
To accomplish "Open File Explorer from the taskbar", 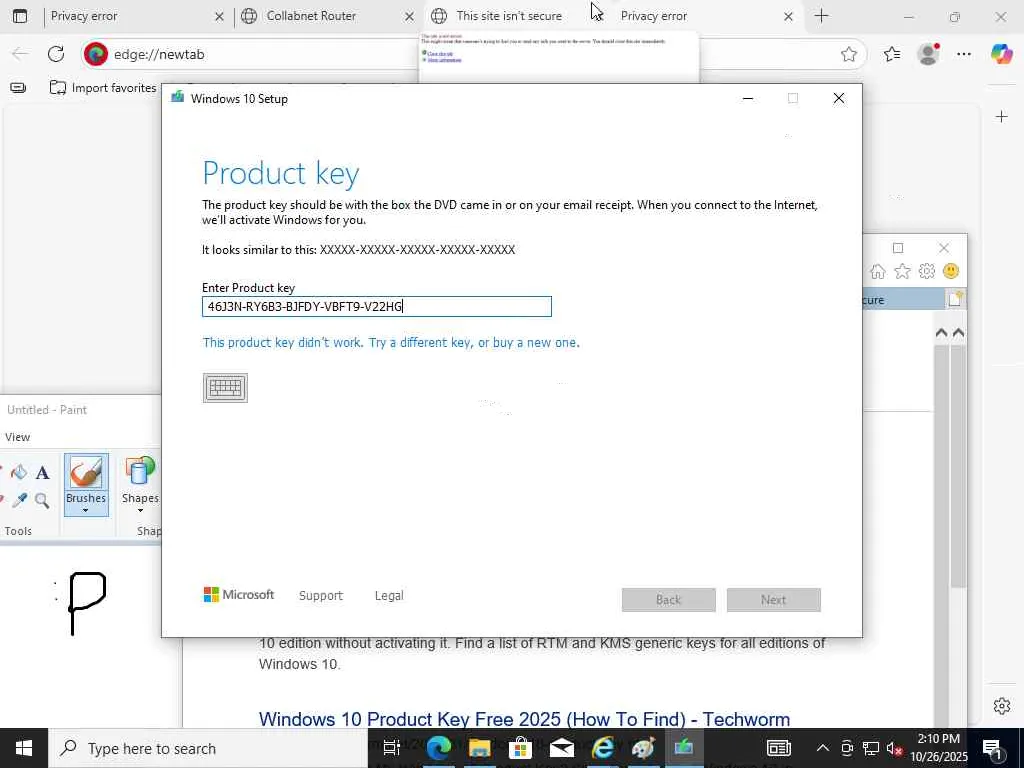I will pyautogui.click(x=479, y=748).
